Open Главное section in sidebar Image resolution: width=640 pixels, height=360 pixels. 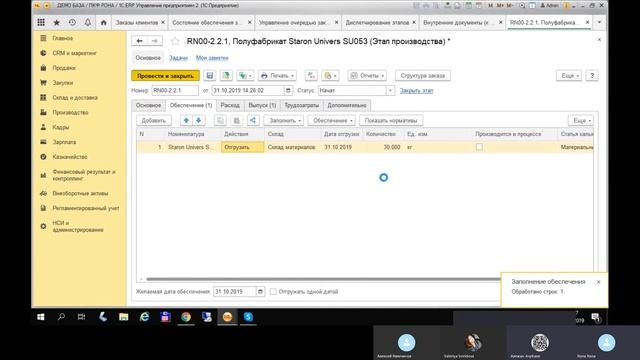click(x=62, y=38)
